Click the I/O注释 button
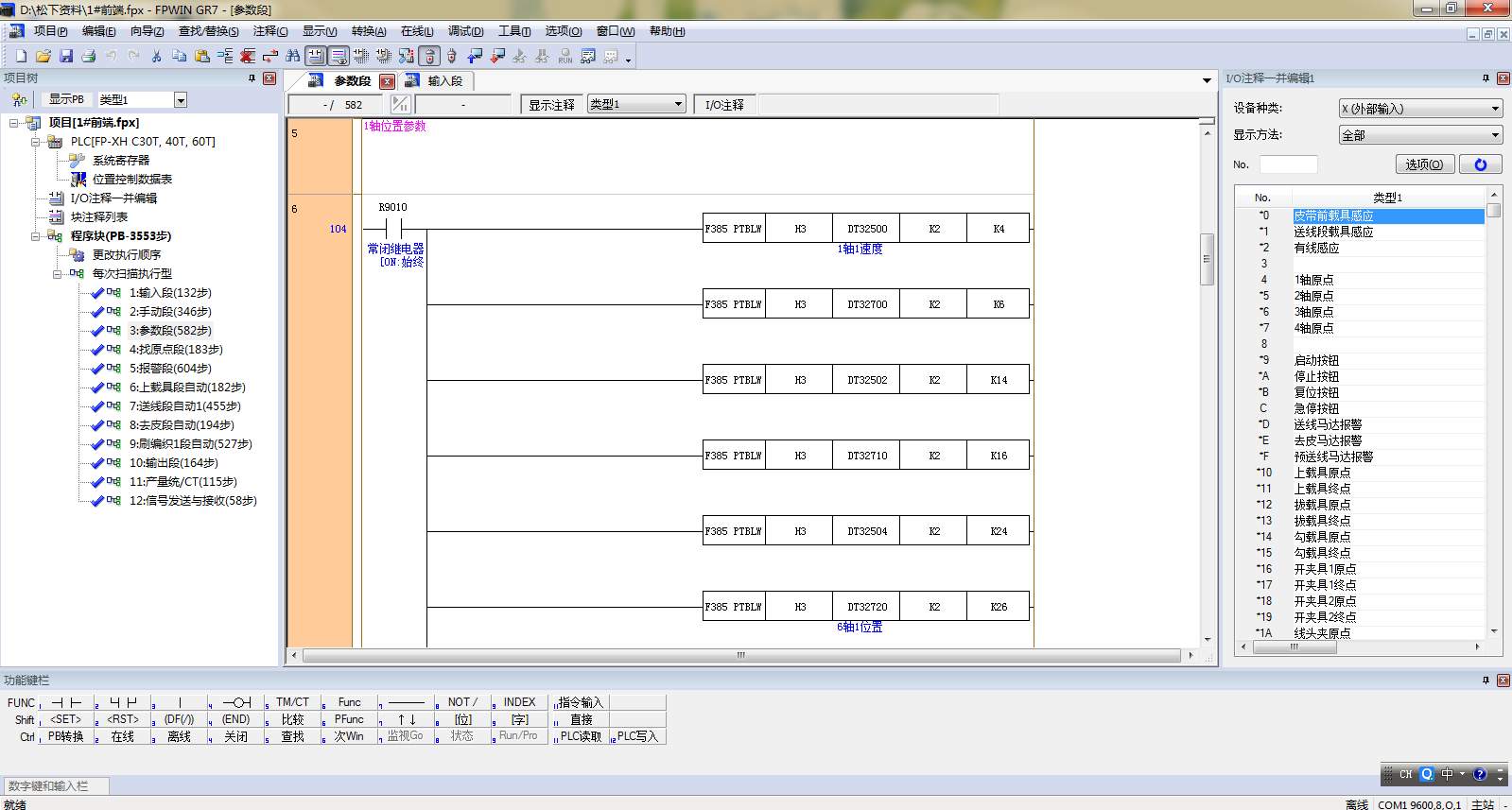The height and width of the screenshot is (810, 1512). (x=724, y=105)
